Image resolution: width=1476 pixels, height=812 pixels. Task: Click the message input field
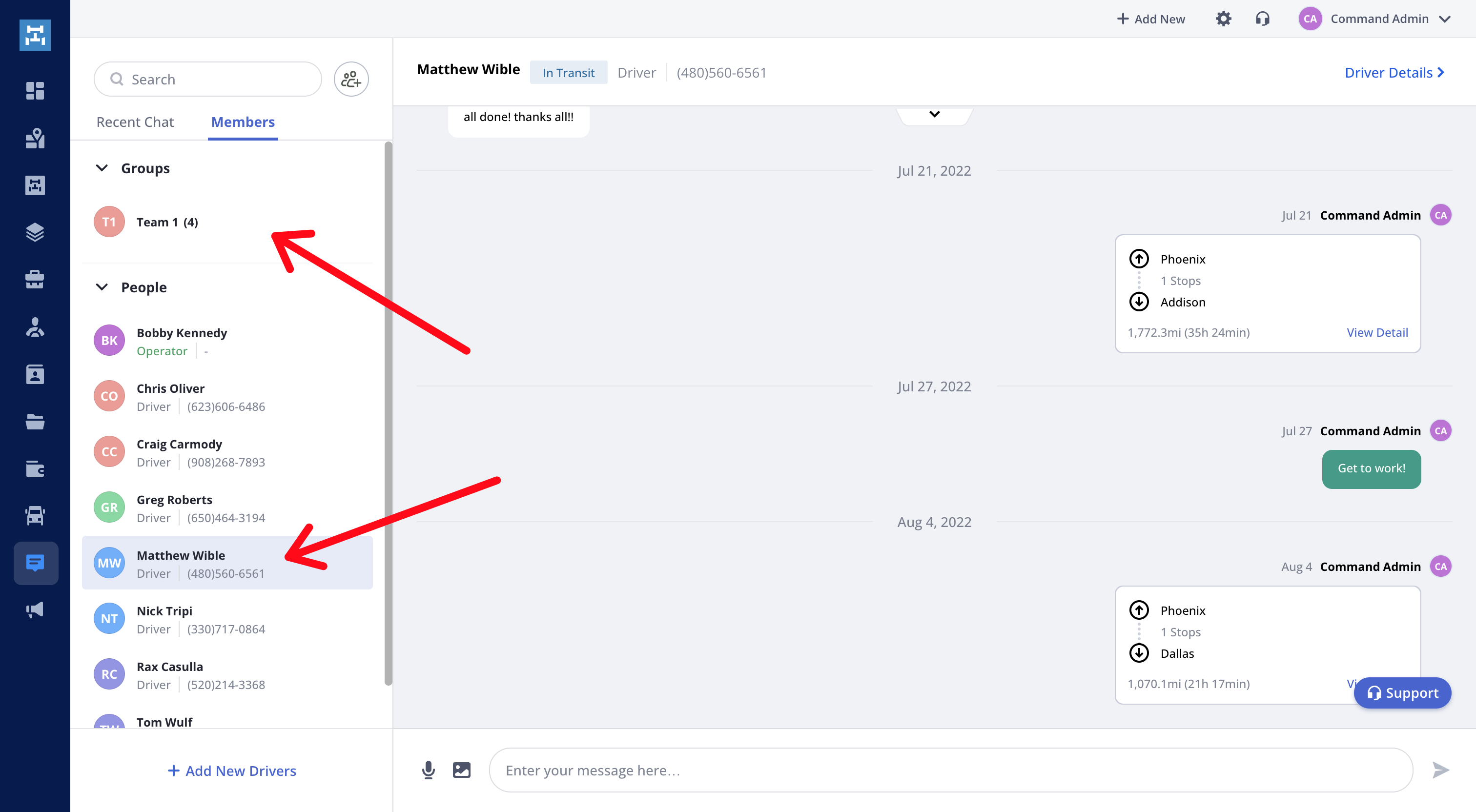[951, 770]
